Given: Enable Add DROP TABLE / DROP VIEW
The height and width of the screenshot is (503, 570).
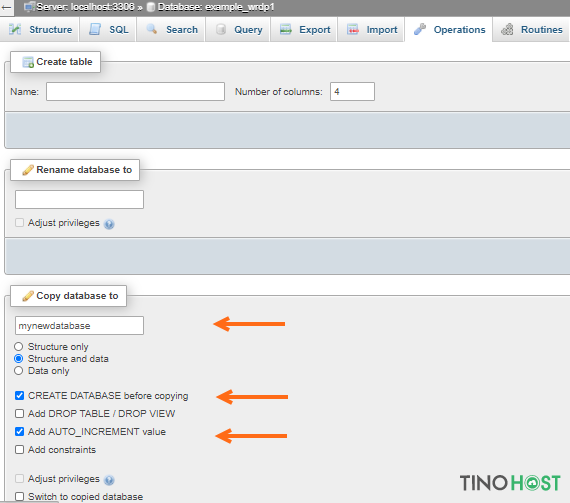Looking at the screenshot, I should click(20, 414).
